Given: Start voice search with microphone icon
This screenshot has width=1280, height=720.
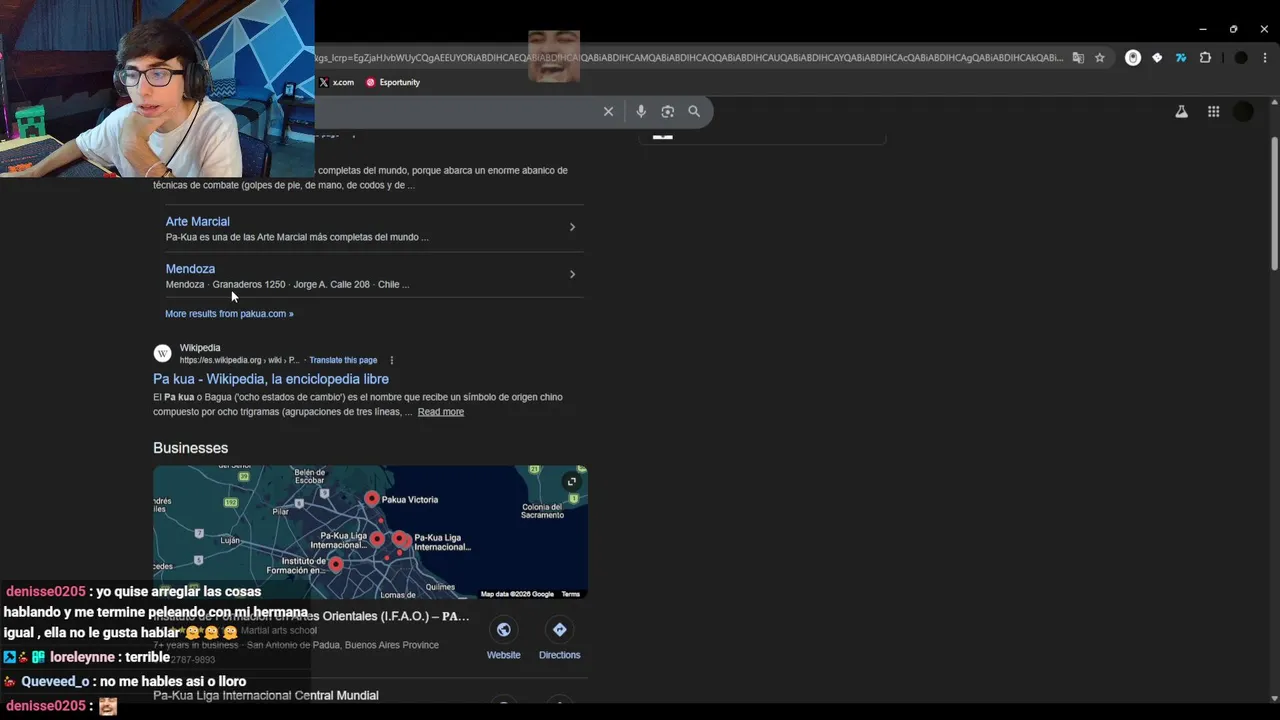Looking at the screenshot, I should 641,112.
